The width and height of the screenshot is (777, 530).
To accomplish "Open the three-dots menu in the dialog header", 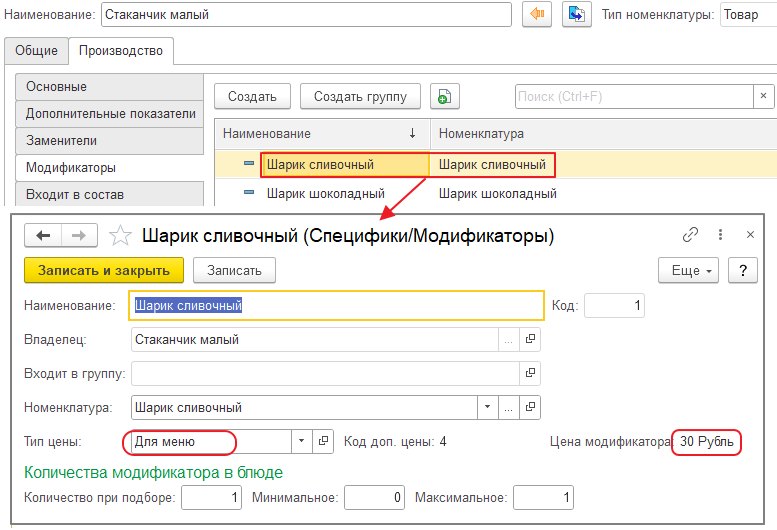I will 720,234.
